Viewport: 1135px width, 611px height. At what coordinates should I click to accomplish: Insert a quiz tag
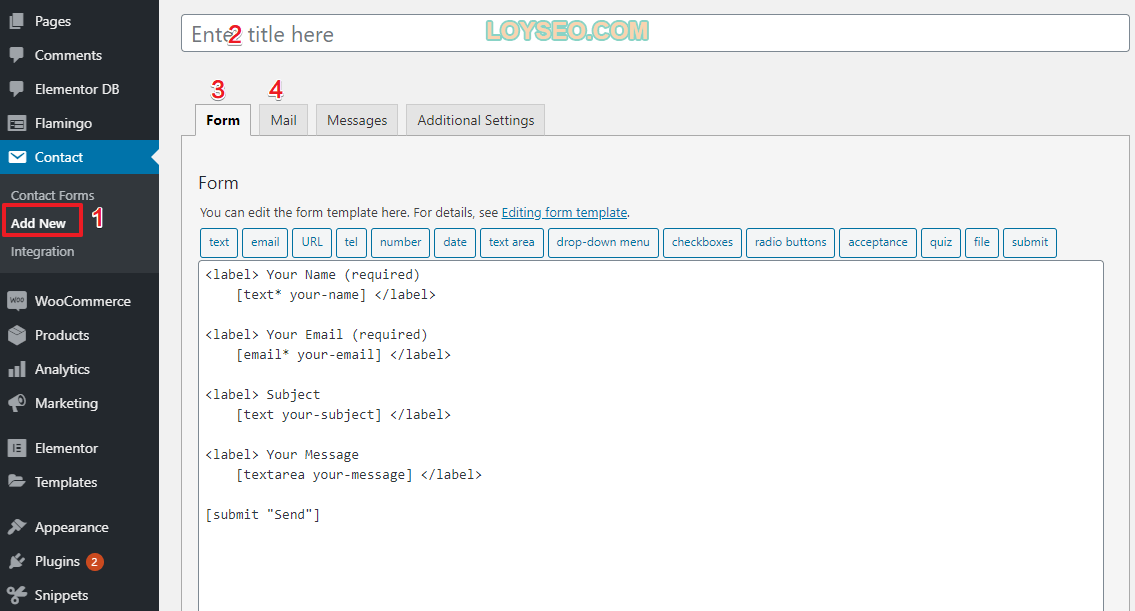tap(941, 243)
